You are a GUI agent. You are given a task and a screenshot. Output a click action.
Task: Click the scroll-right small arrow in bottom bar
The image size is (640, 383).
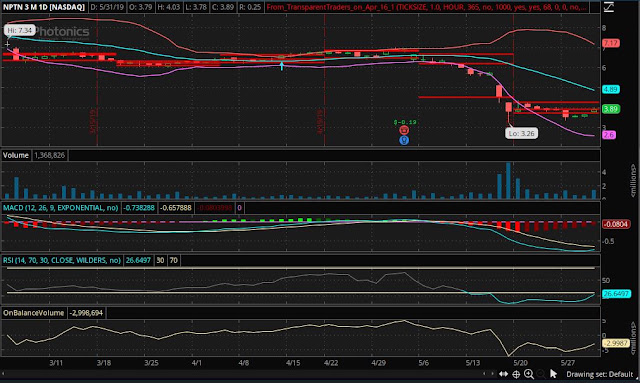click(492, 374)
